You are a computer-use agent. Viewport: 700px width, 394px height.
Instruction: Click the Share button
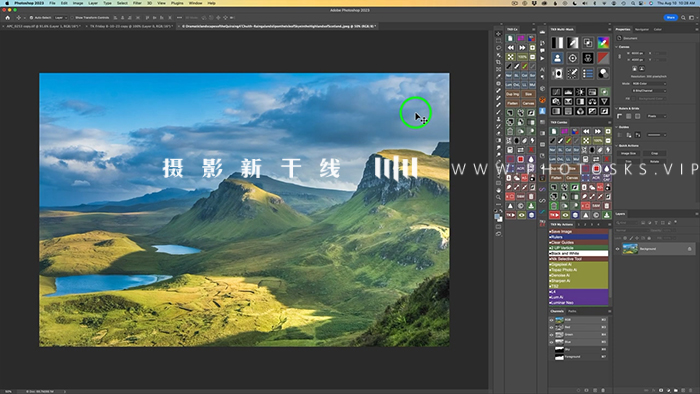[x=671, y=17]
